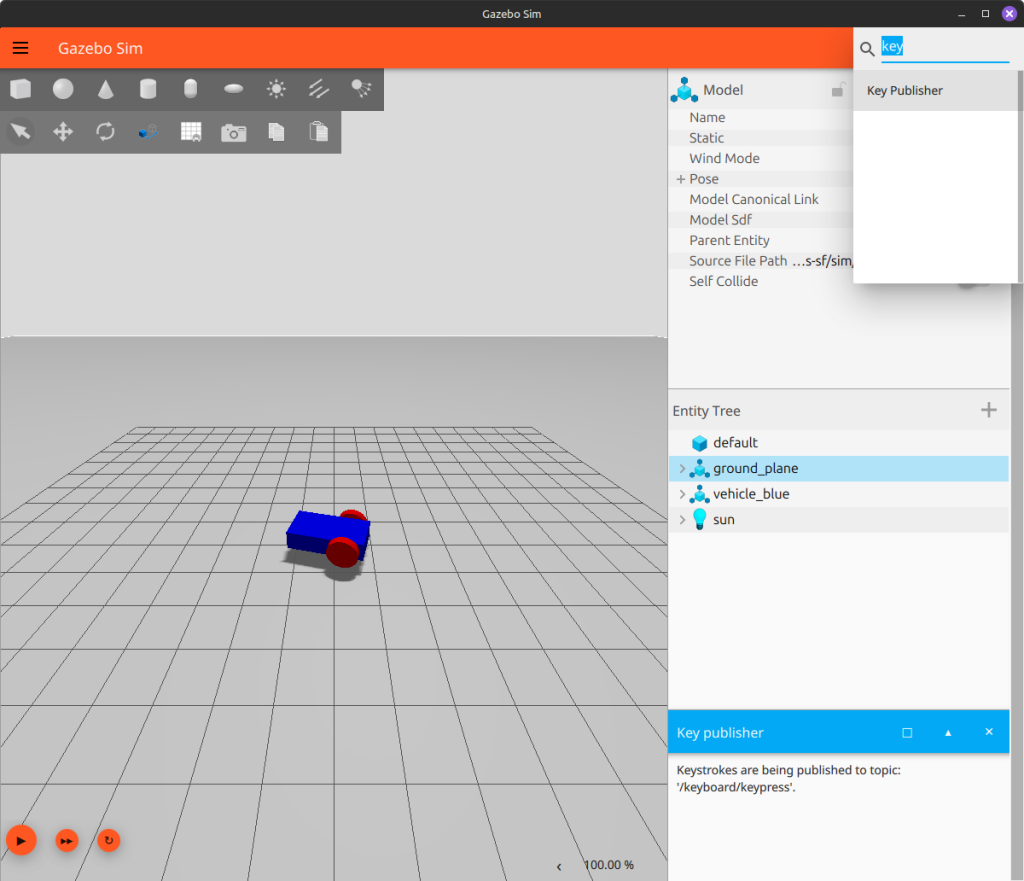Reset the simulation
Viewport: 1024px width, 881px height.
[x=108, y=841]
